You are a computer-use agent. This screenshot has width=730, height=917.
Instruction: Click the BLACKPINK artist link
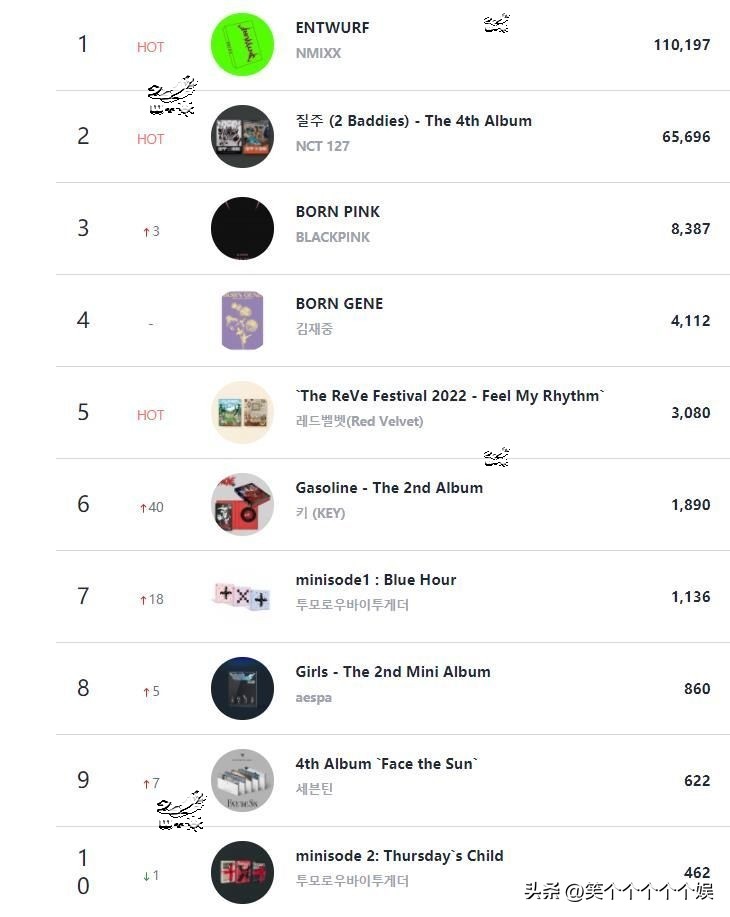pyautogui.click(x=332, y=237)
